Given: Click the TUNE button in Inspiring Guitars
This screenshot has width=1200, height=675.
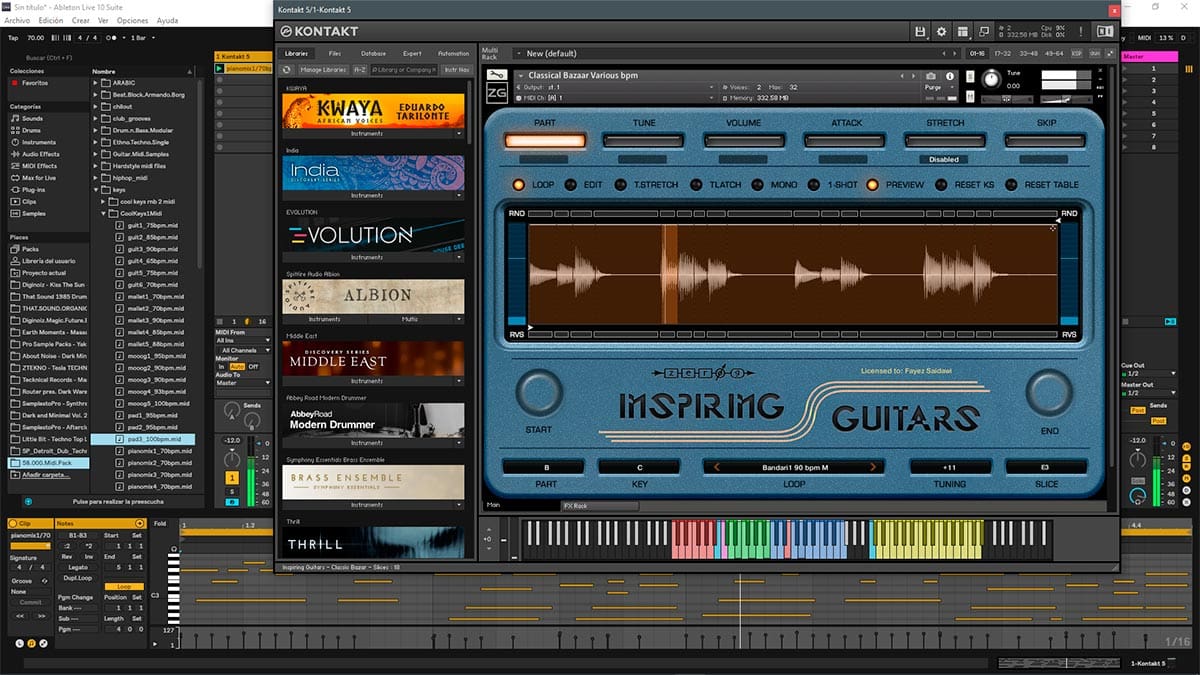Looking at the screenshot, I should [x=645, y=141].
